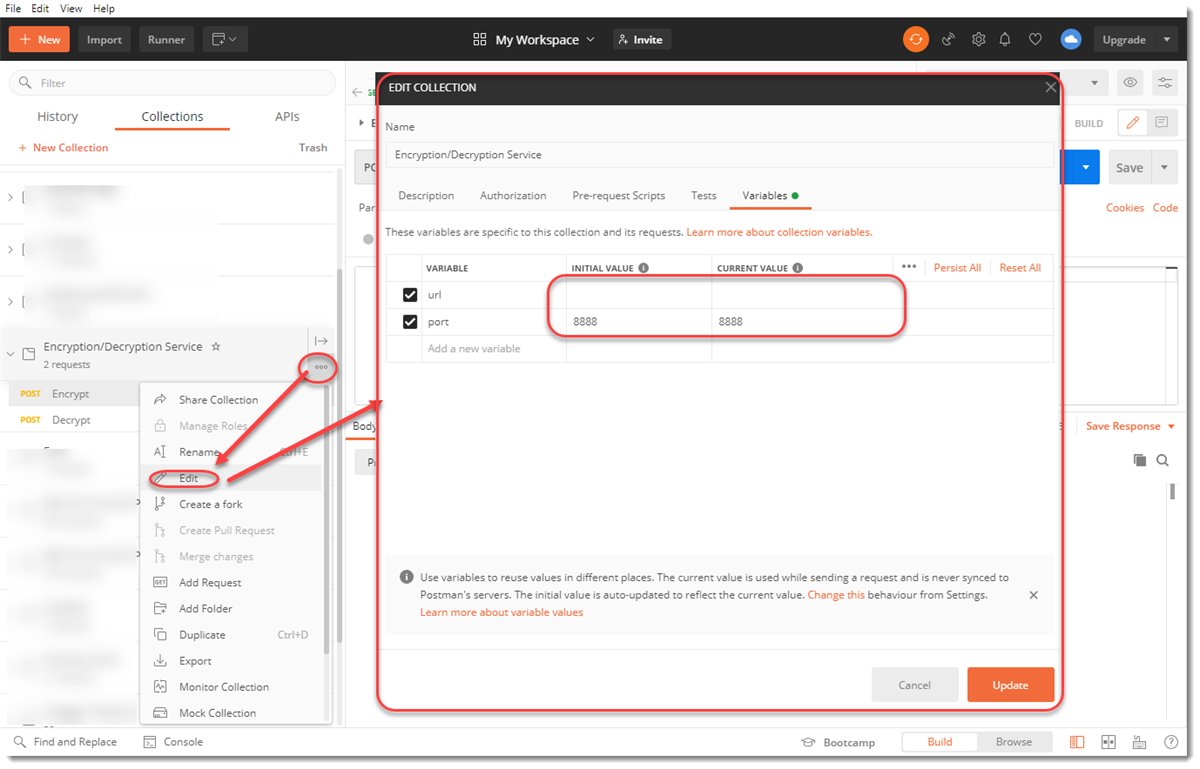Switch to the History tab

[57, 117]
